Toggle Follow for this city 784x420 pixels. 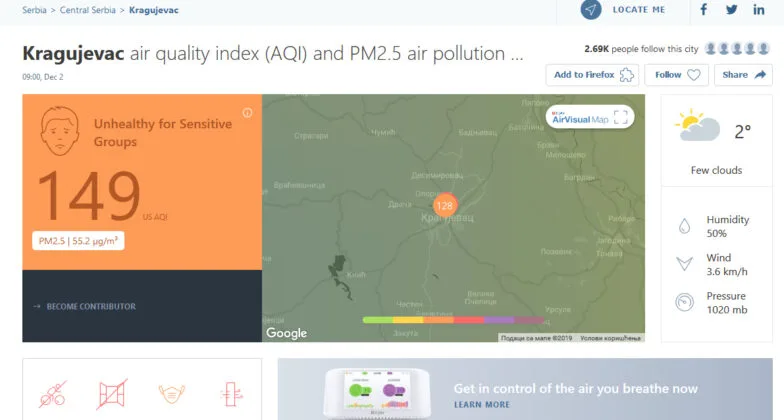point(677,75)
